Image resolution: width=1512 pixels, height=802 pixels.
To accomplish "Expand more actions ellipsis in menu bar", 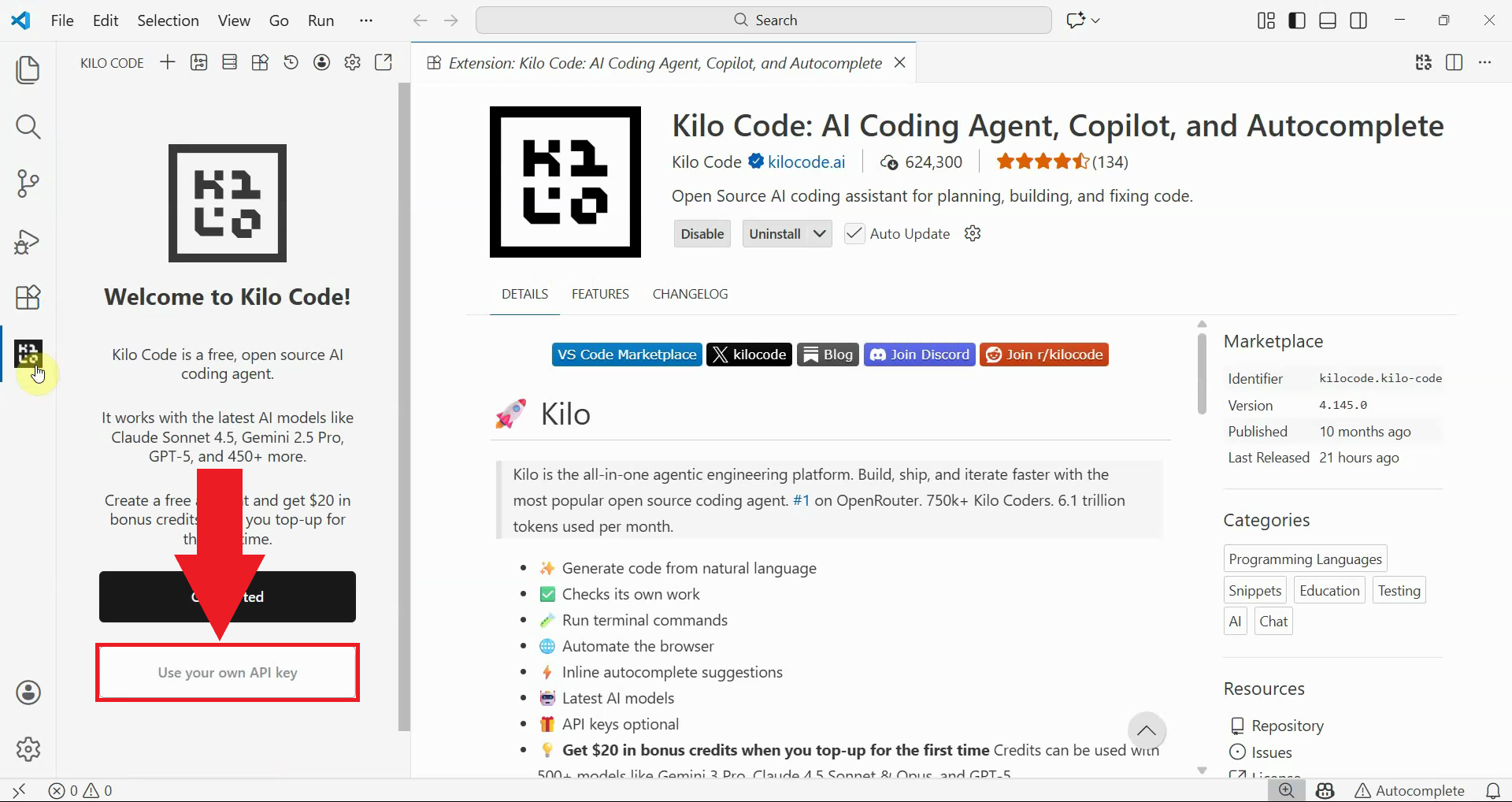I will (365, 20).
